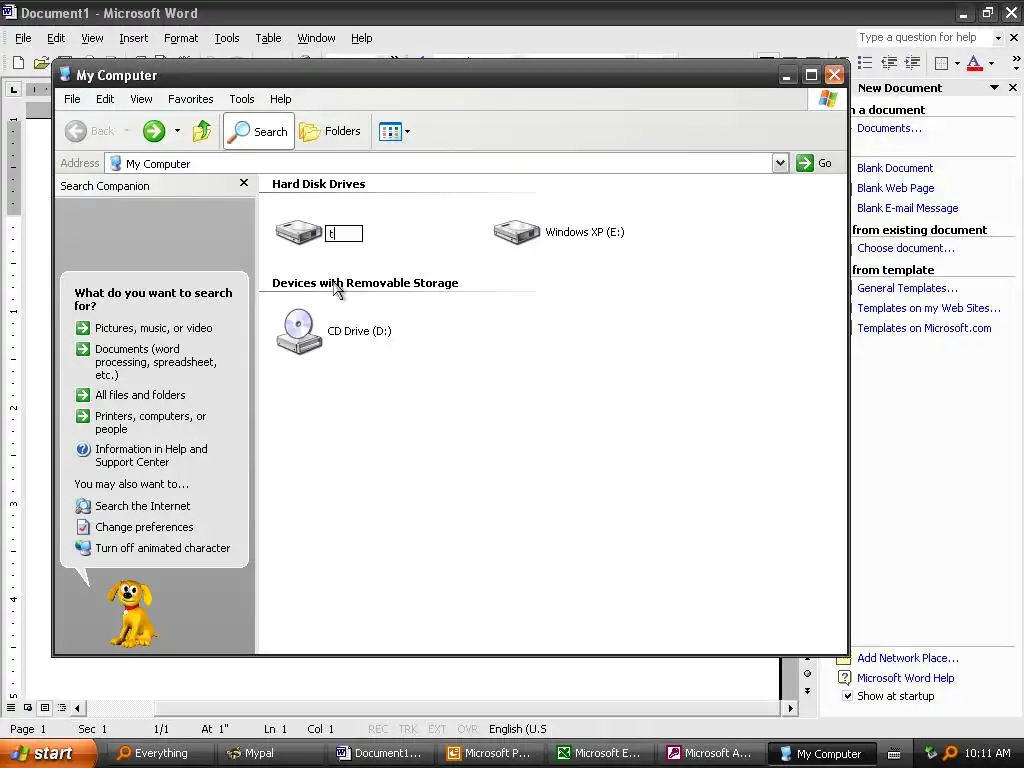Switch to Normal View icon in Word
This screenshot has width=1024, height=768.
pyautogui.click(x=10, y=708)
